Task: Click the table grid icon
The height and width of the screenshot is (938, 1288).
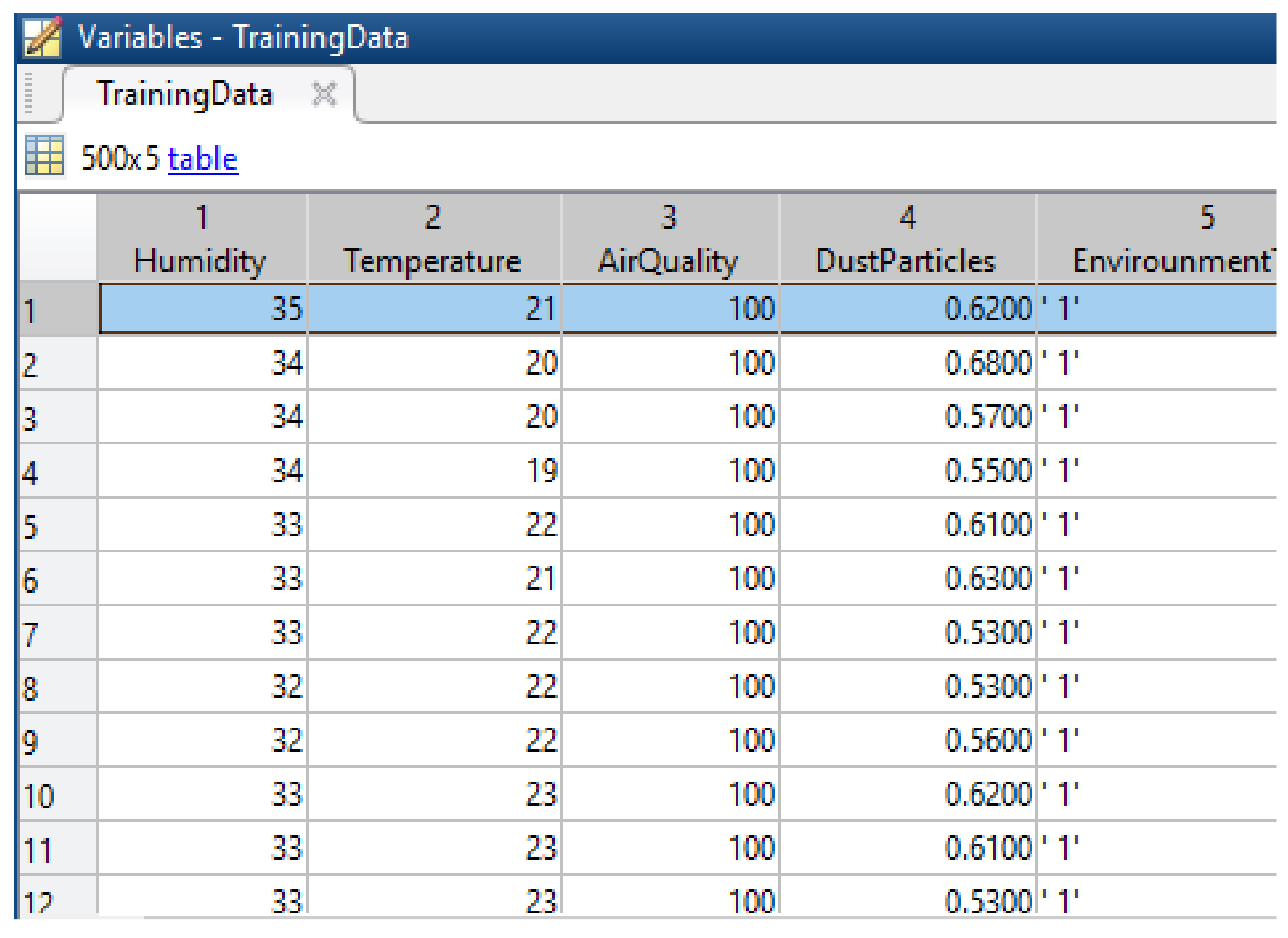Action: [45, 155]
